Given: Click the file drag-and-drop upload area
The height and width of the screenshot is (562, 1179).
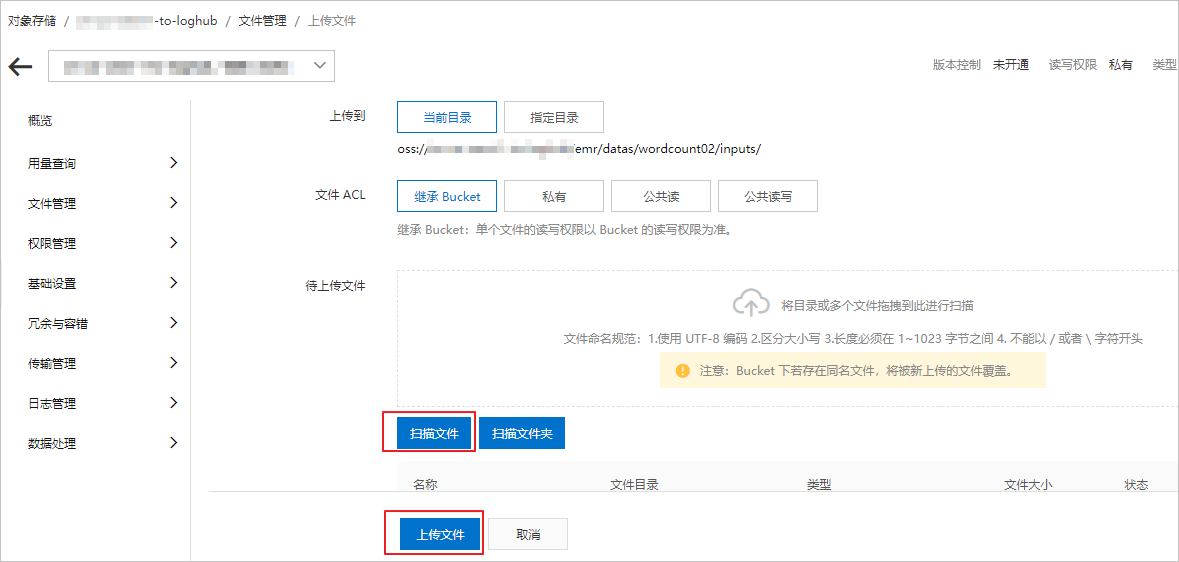Looking at the screenshot, I should (x=788, y=339).
